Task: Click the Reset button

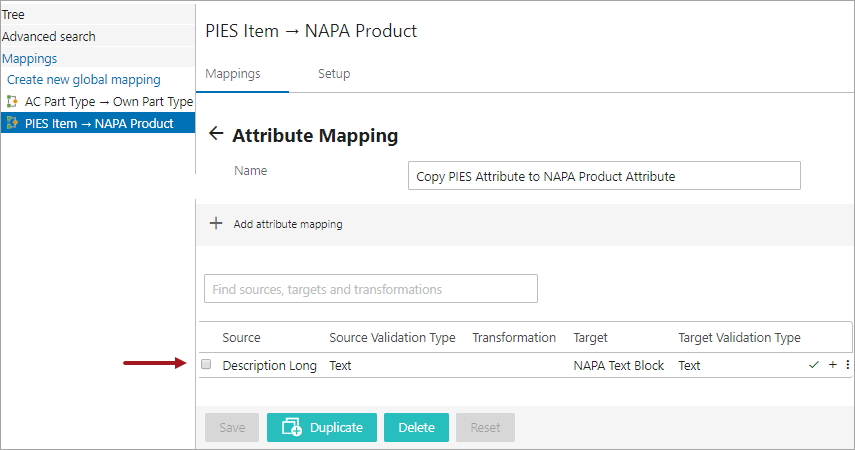Action: point(485,427)
